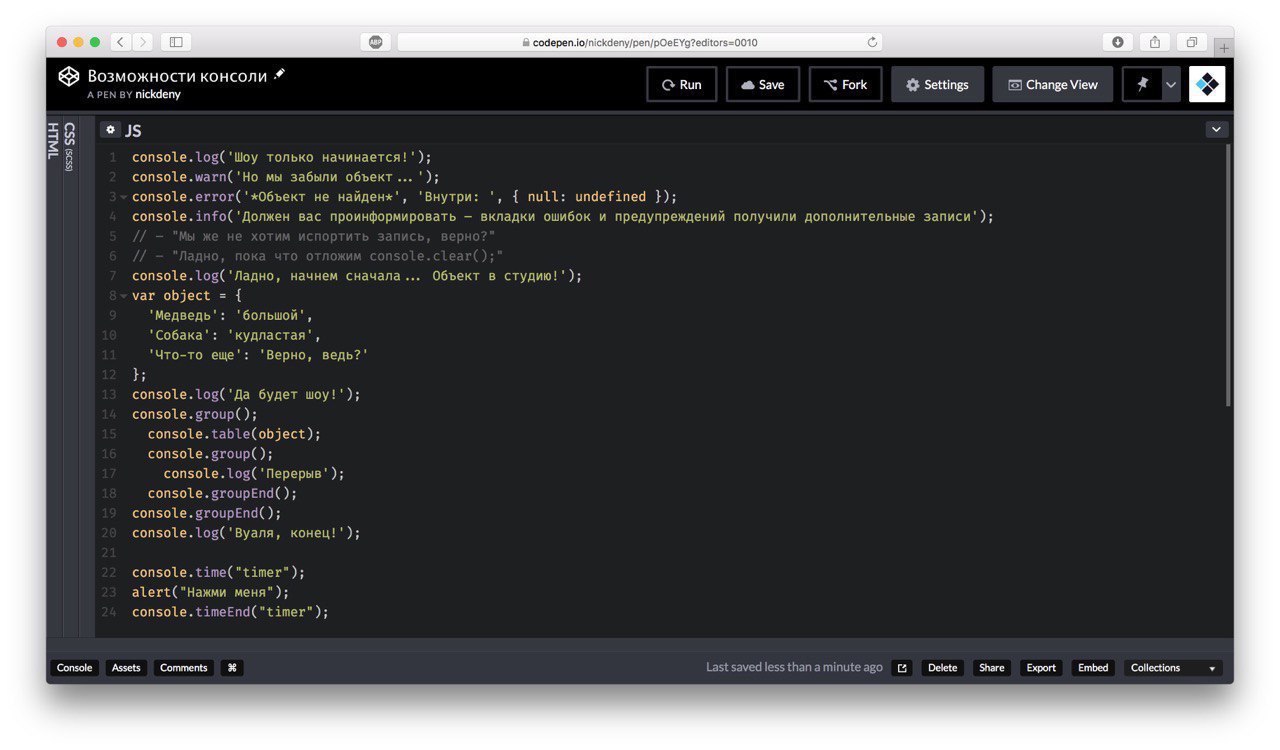The image size is (1280, 750).
Task: Open the Console panel
Action: coord(74,668)
